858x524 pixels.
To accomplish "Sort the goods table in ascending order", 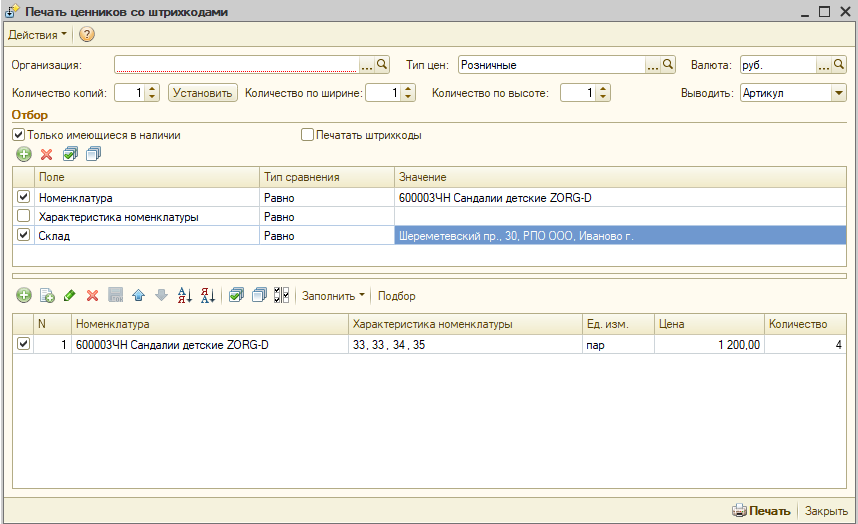I will coord(184,295).
